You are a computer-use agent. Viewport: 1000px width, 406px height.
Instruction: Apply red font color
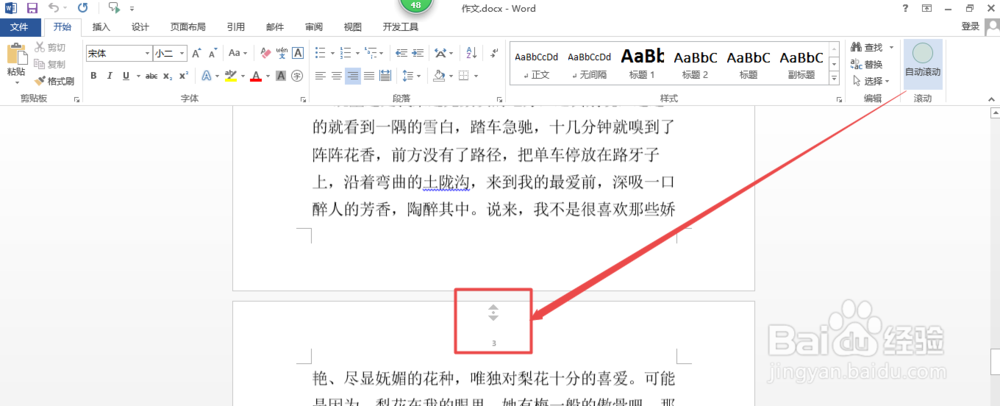click(x=256, y=76)
